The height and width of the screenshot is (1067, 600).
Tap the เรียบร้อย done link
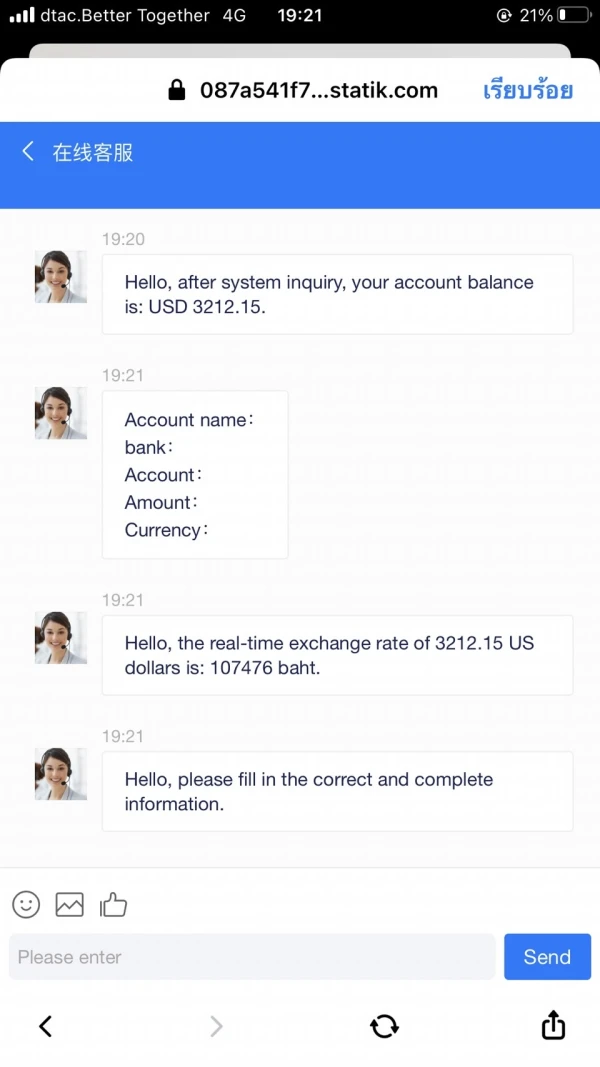click(x=528, y=90)
